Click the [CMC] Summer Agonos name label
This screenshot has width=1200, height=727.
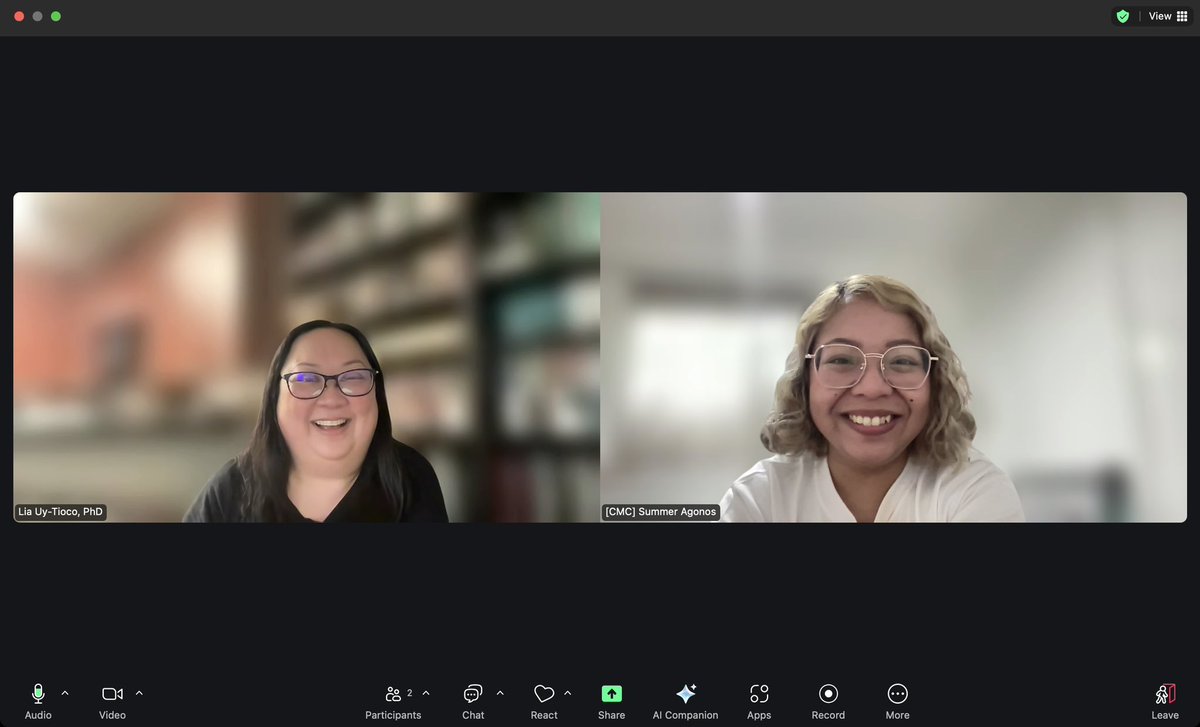(x=661, y=512)
